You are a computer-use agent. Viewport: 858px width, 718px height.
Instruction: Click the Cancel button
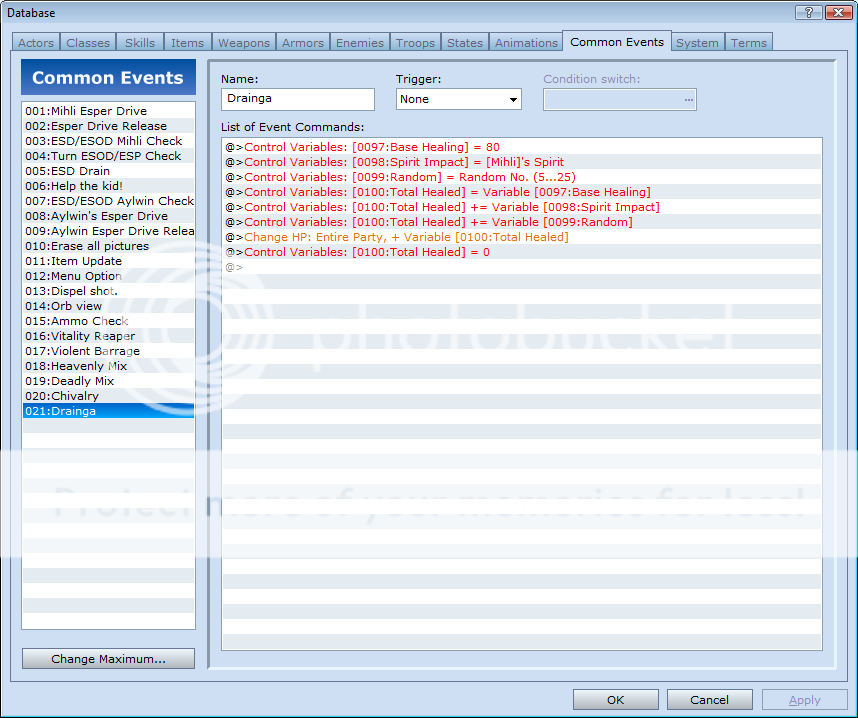coord(709,700)
